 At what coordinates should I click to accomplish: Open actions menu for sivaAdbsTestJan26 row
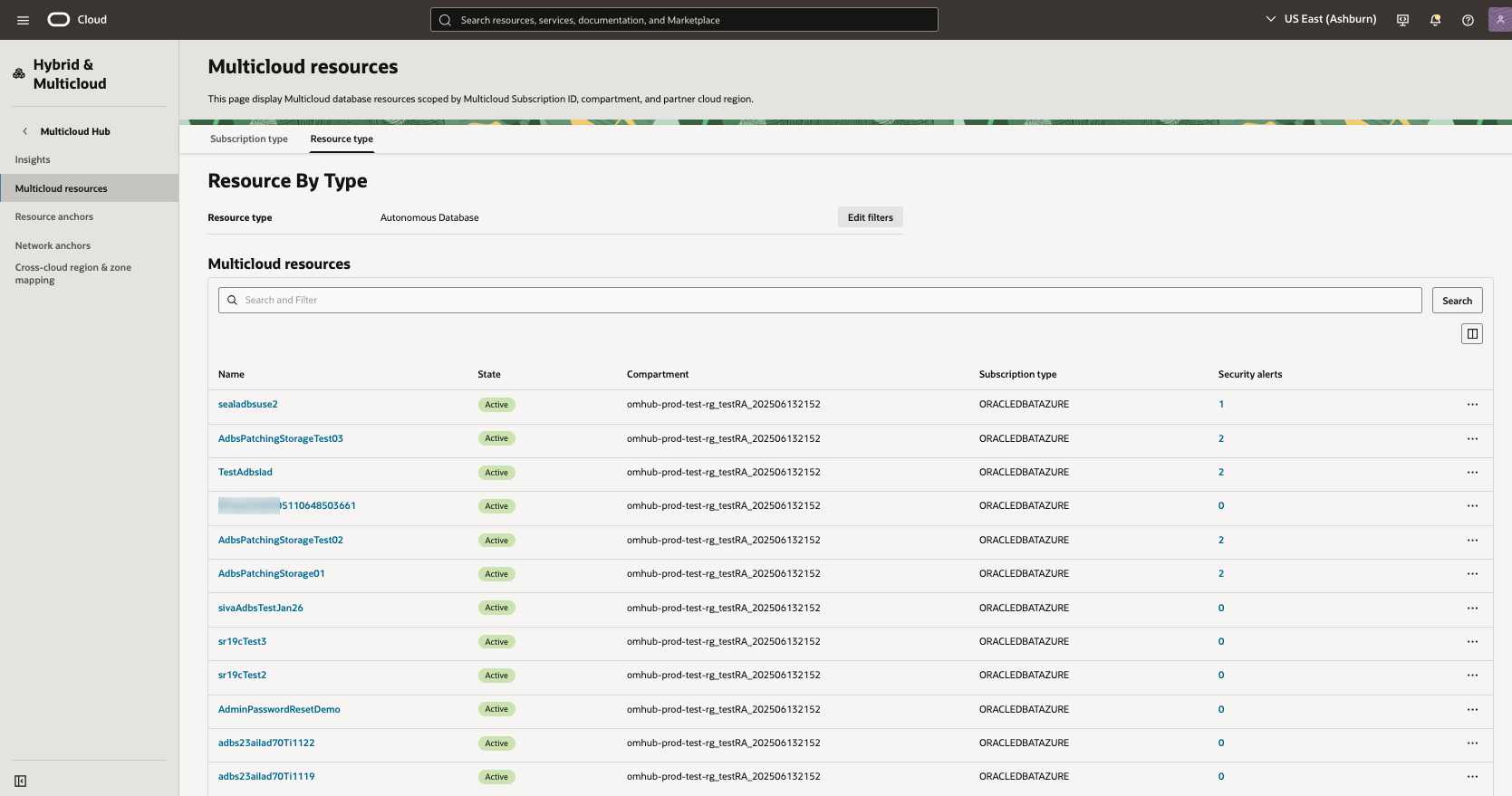click(x=1472, y=608)
